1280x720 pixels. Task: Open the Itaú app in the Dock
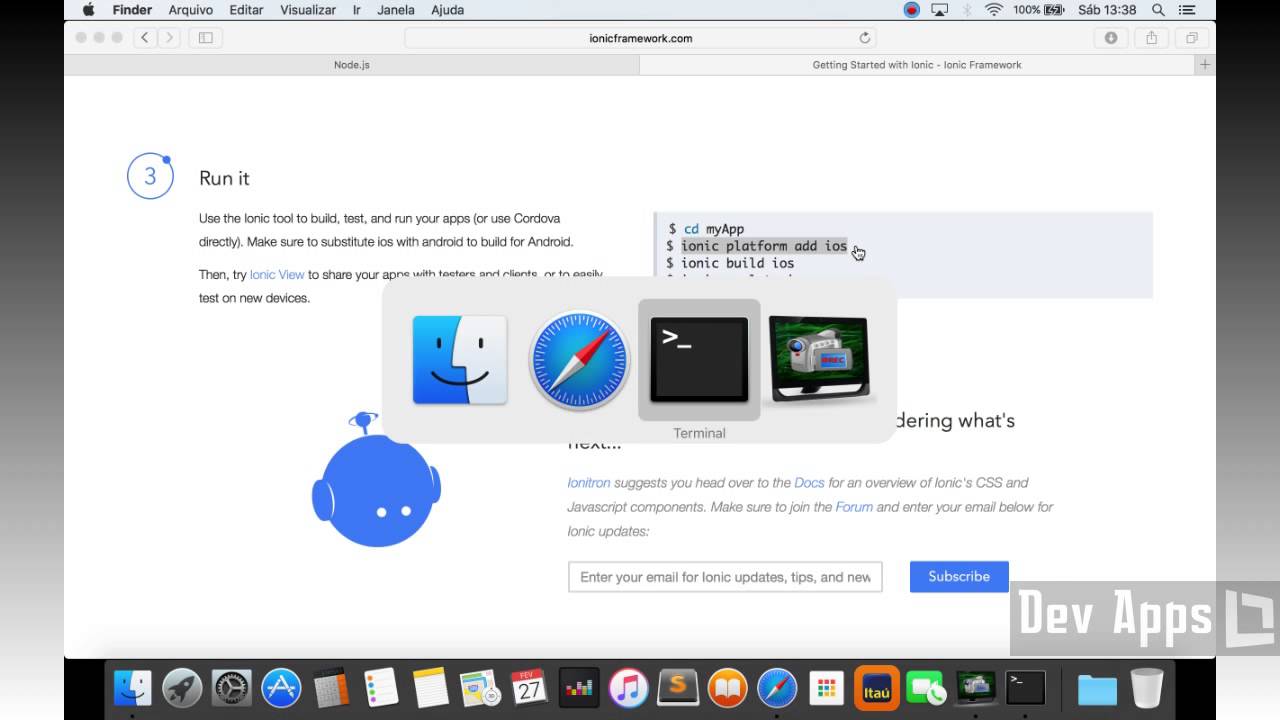876,688
